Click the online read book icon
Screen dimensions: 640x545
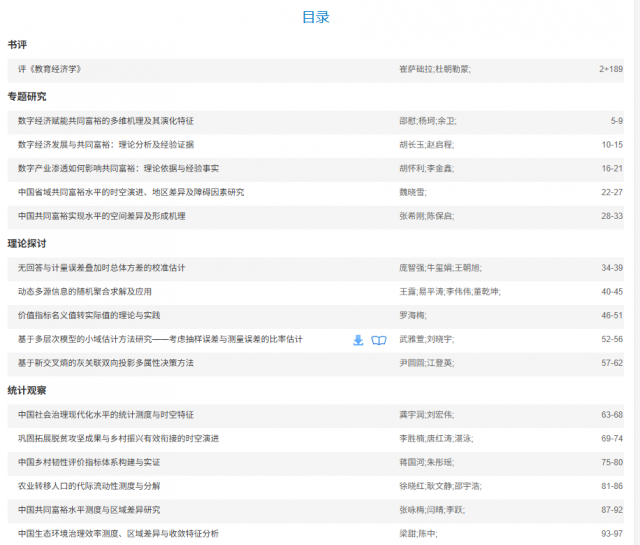pyautogui.click(x=379, y=340)
